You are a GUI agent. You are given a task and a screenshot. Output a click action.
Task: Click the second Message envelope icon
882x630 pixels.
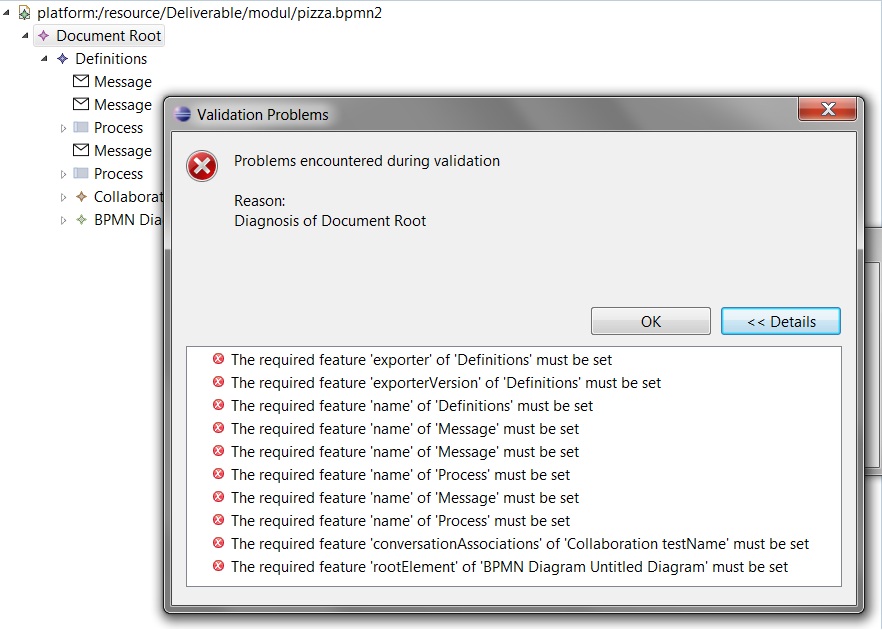point(81,104)
